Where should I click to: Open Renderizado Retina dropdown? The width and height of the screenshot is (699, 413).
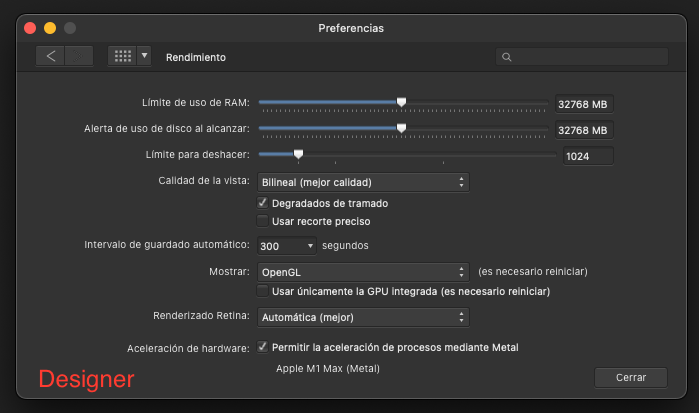point(363,317)
